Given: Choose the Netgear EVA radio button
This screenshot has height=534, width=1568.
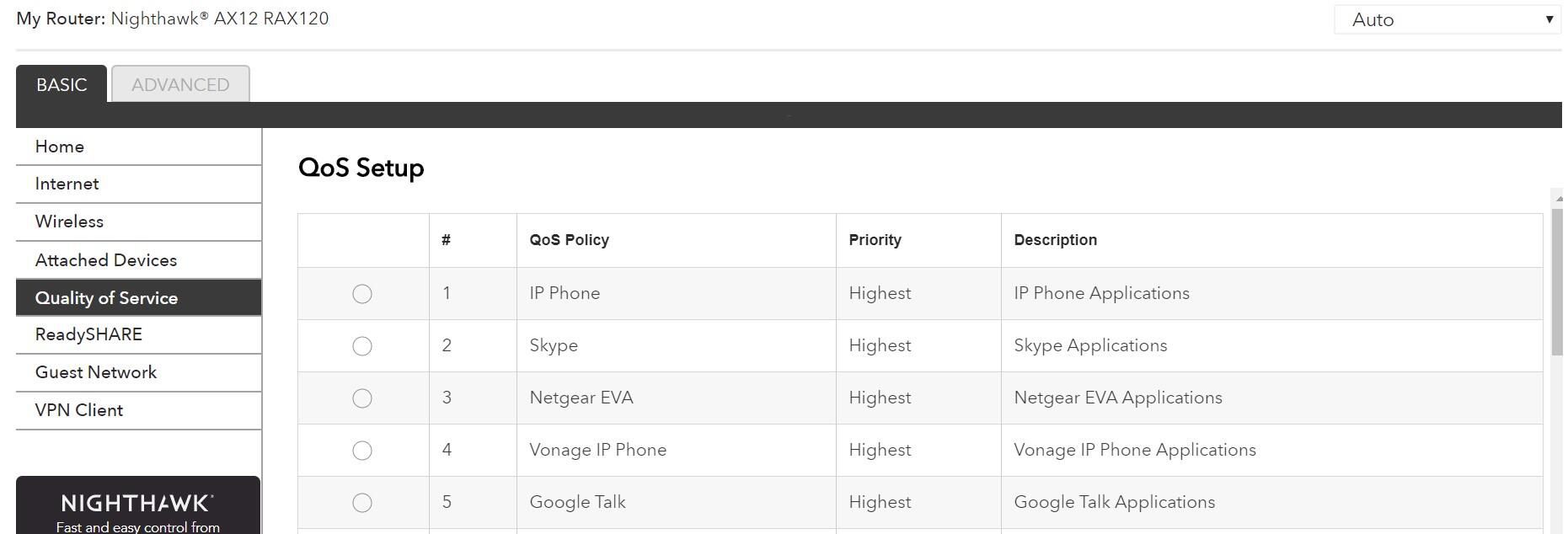Looking at the screenshot, I should tap(362, 398).
